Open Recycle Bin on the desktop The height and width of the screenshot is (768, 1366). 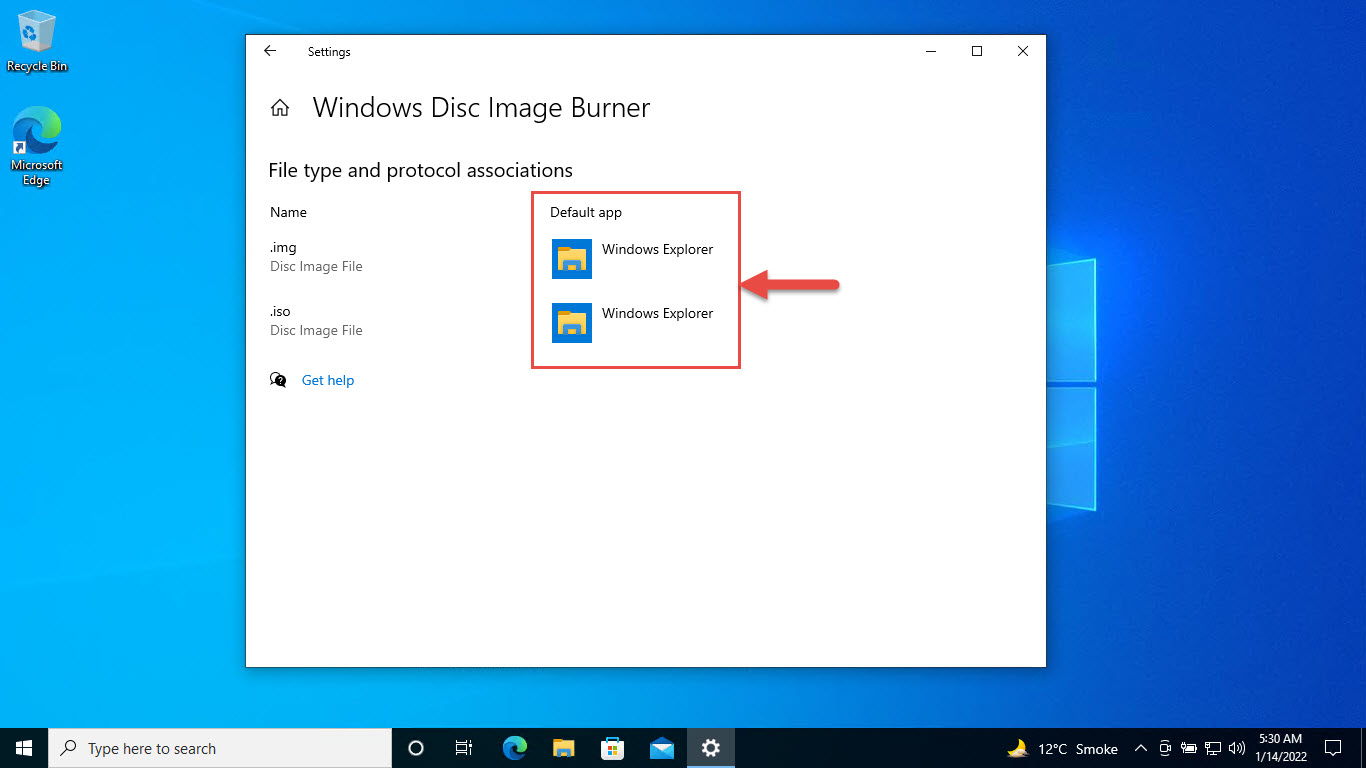pyautogui.click(x=37, y=42)
